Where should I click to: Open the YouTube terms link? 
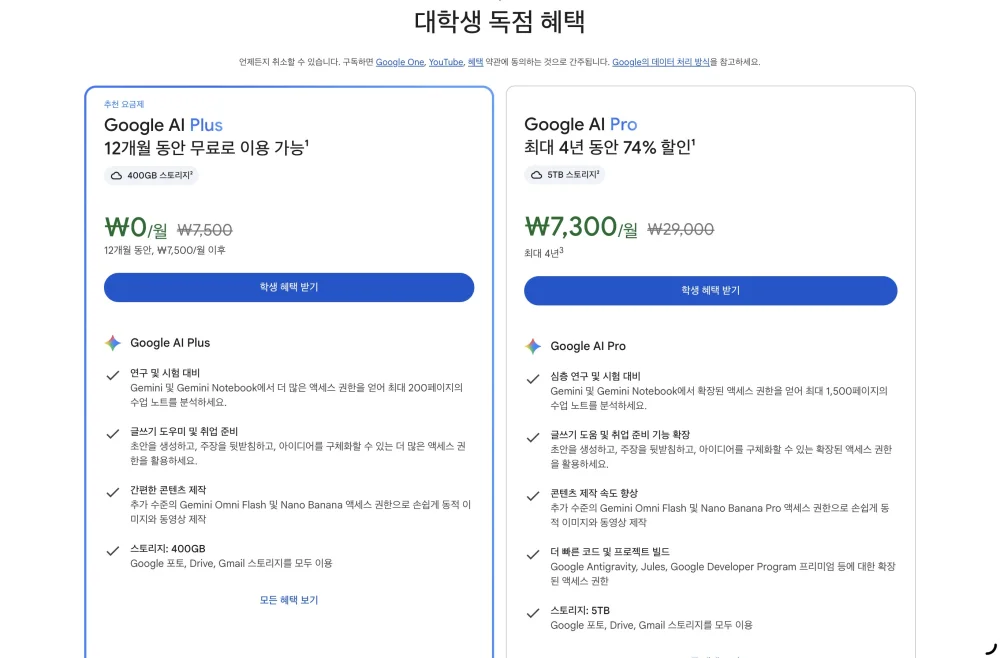pos(446,62)
